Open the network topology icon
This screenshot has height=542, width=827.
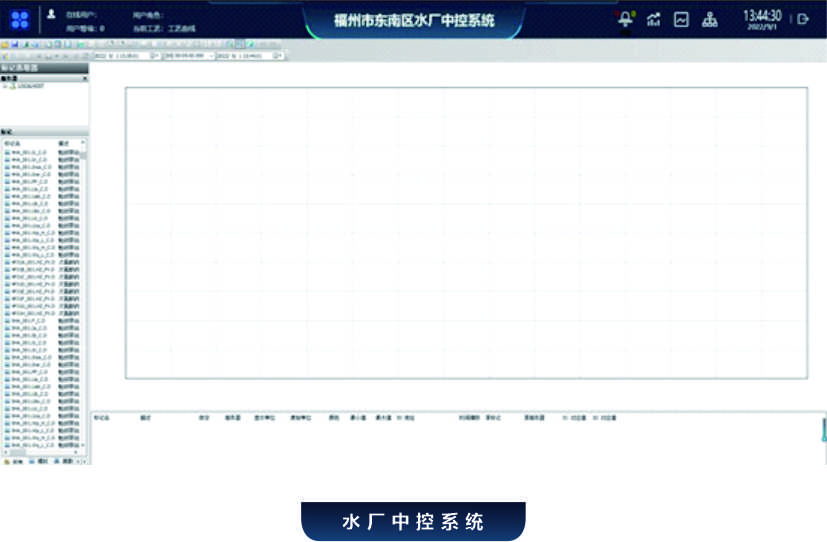(x=710, y=19)
